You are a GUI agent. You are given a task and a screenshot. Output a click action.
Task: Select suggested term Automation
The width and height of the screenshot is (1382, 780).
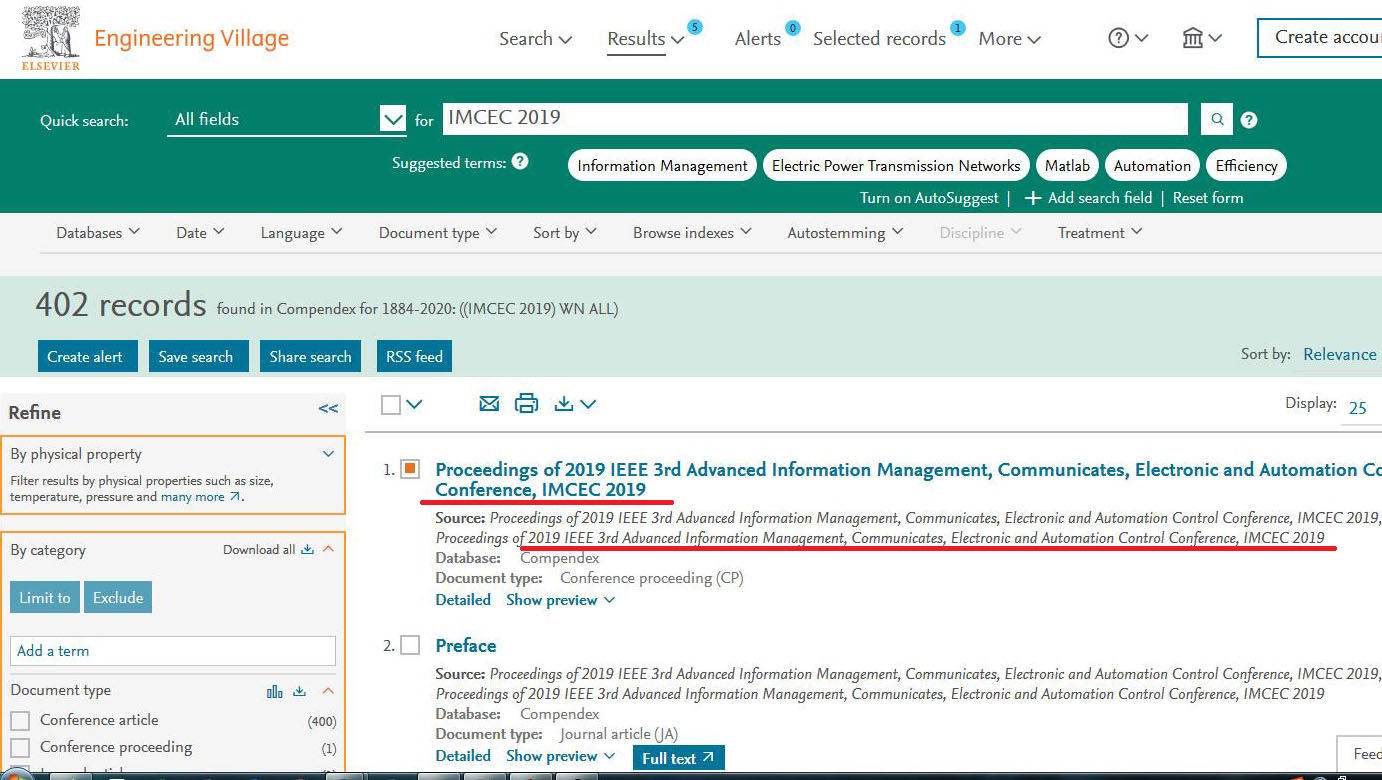click(x=1152, y=166)
